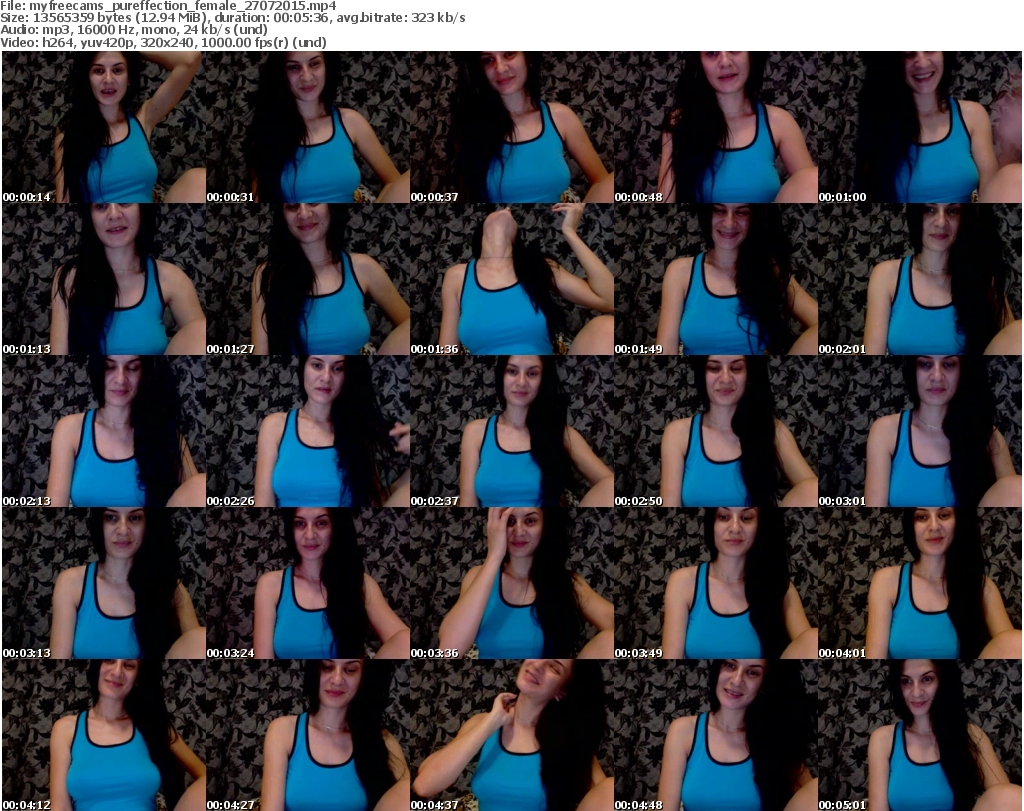Select the thumbnail frame stamped 00:04:37
1024x811 pixels.
pos(511,735)
